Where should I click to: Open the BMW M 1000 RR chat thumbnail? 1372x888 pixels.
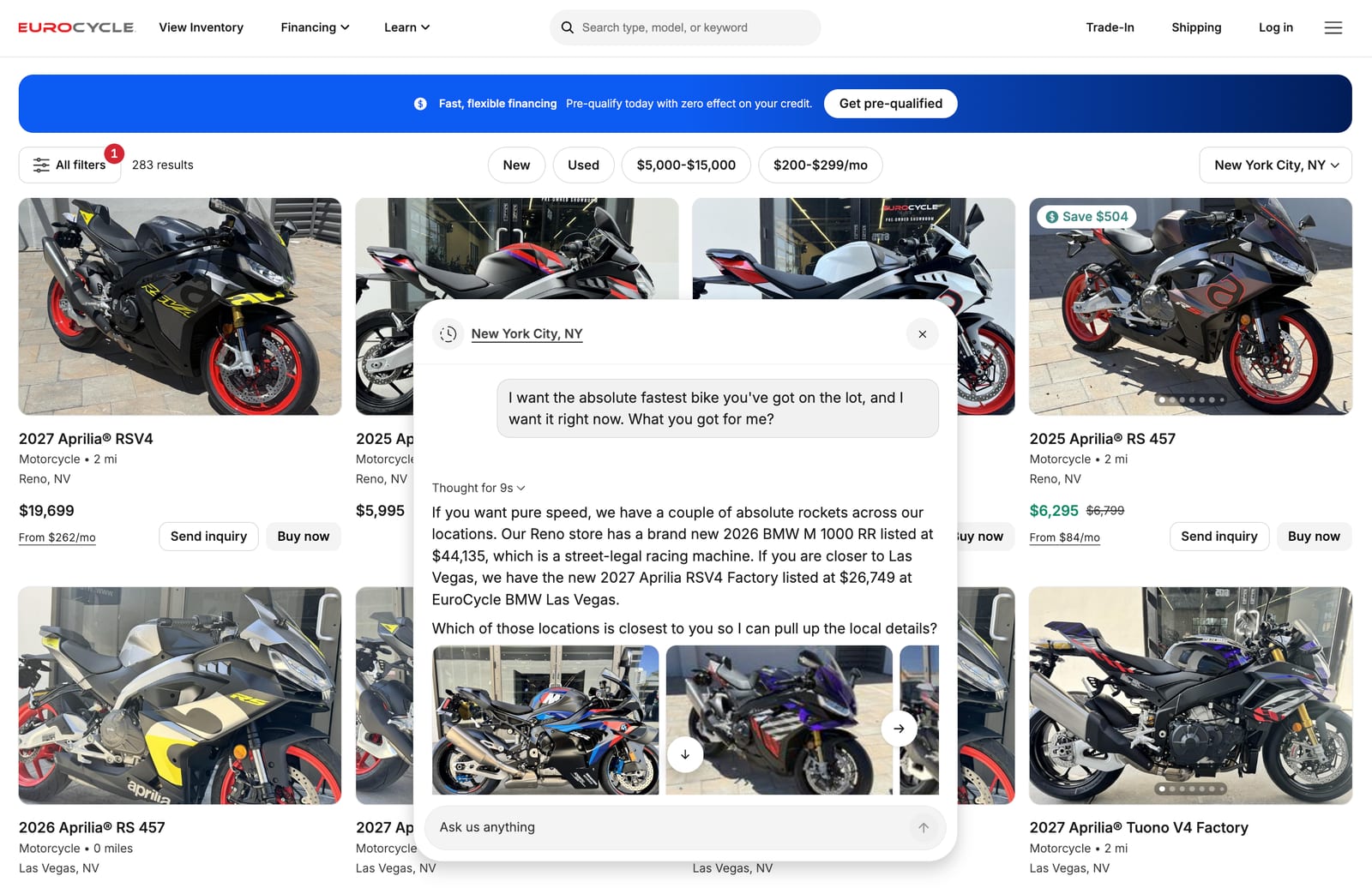(545, 720)
